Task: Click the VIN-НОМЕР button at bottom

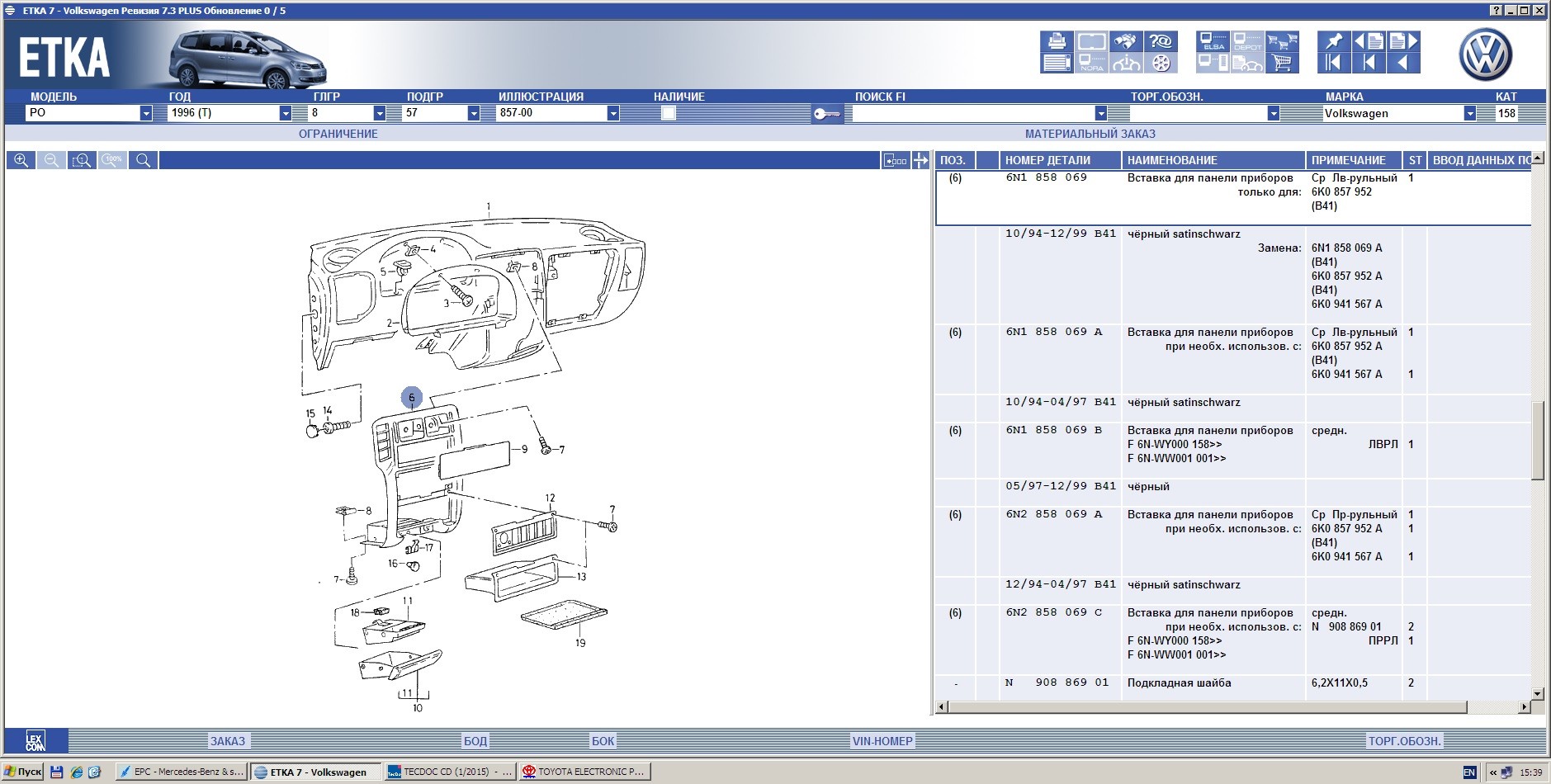Action: 882,741
